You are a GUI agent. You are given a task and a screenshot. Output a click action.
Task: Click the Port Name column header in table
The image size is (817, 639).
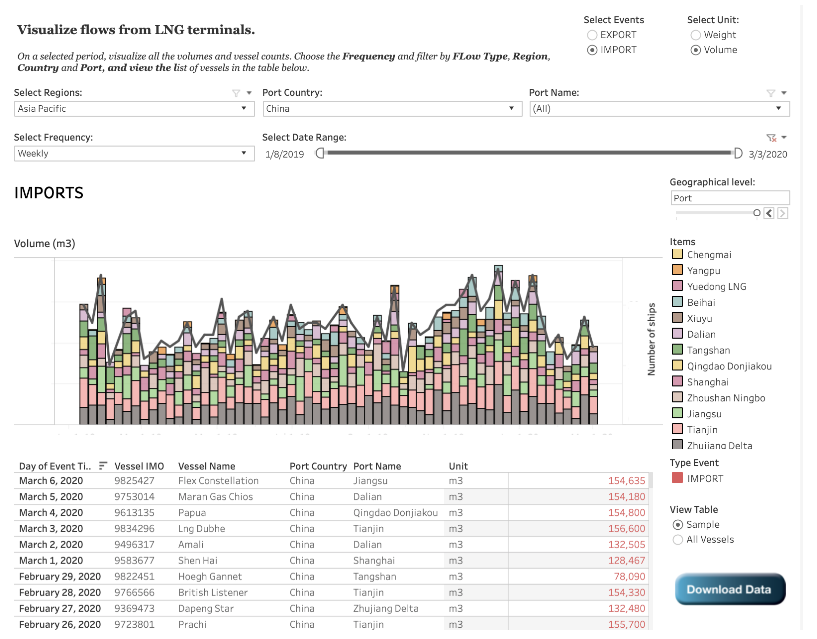coord(376,466)
